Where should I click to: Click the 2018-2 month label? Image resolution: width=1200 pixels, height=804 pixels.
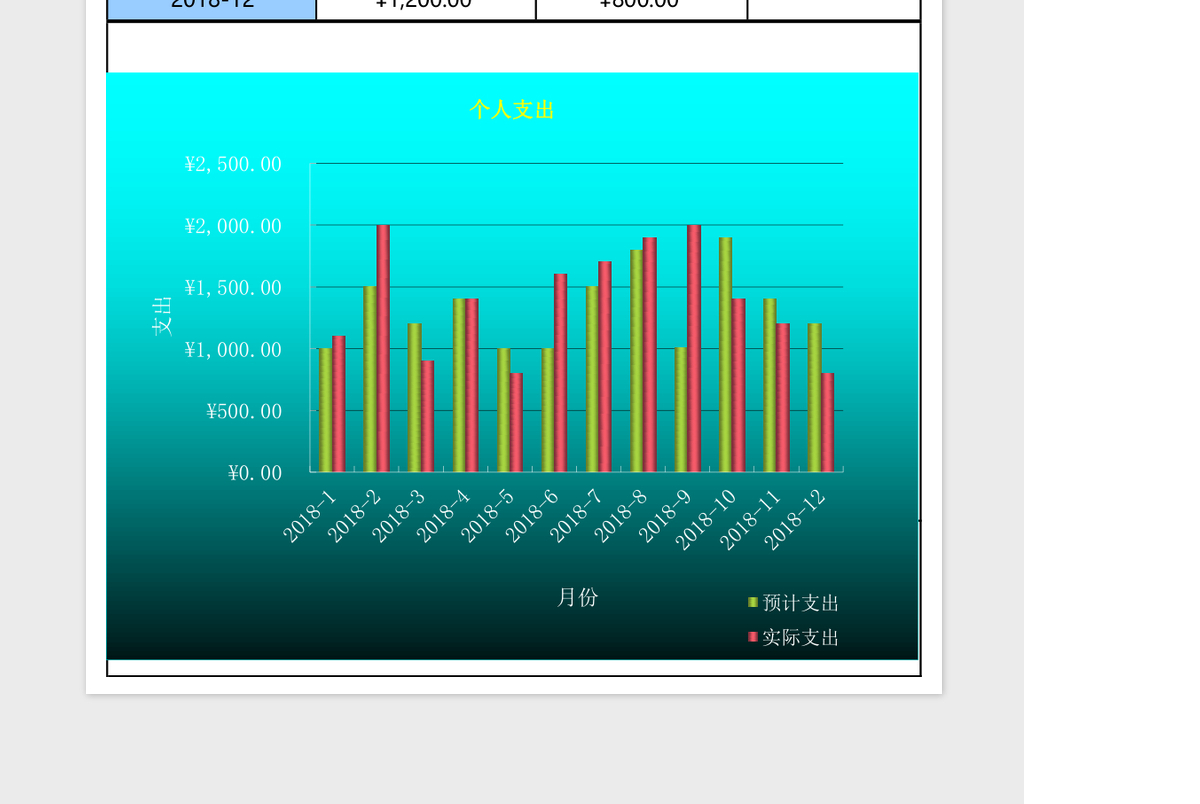[x=354, y=516]
